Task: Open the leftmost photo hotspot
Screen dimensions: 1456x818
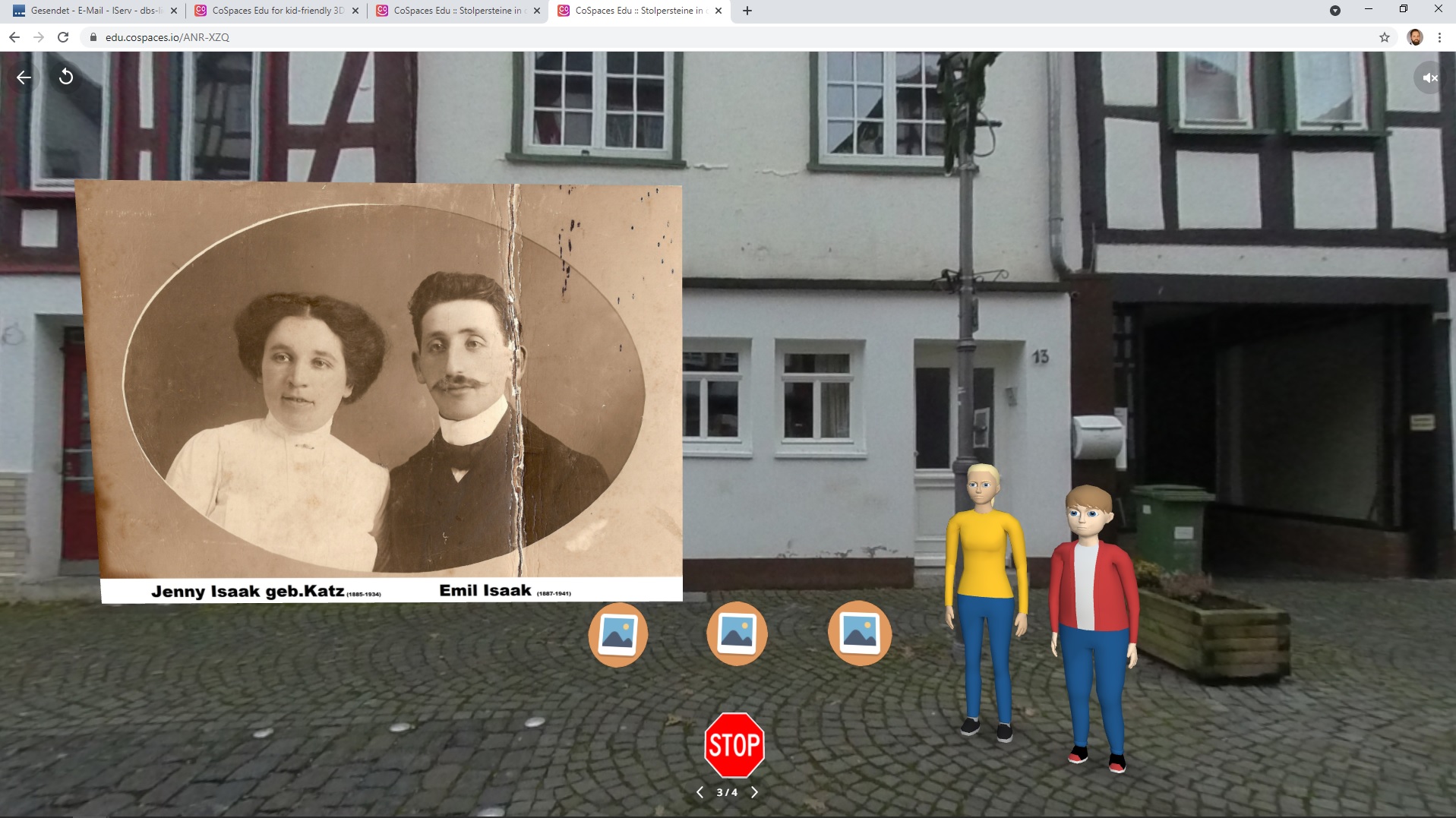Action: (x=617, y=633)
